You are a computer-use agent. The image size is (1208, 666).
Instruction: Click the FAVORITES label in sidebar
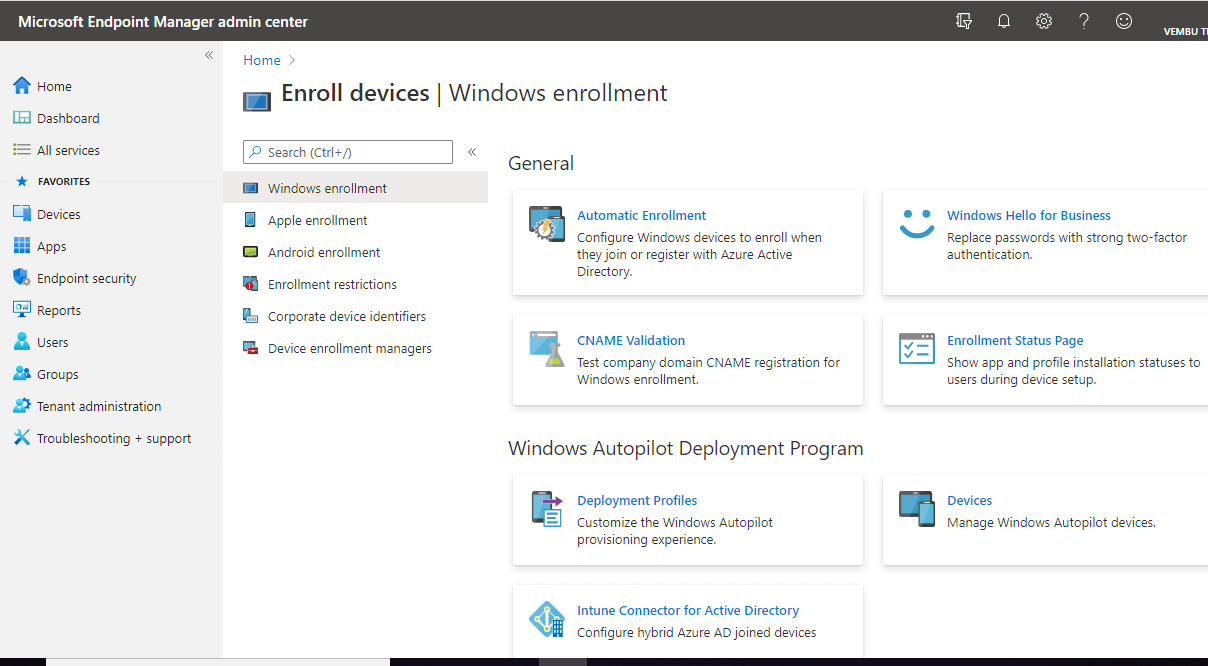coord(64,181)
